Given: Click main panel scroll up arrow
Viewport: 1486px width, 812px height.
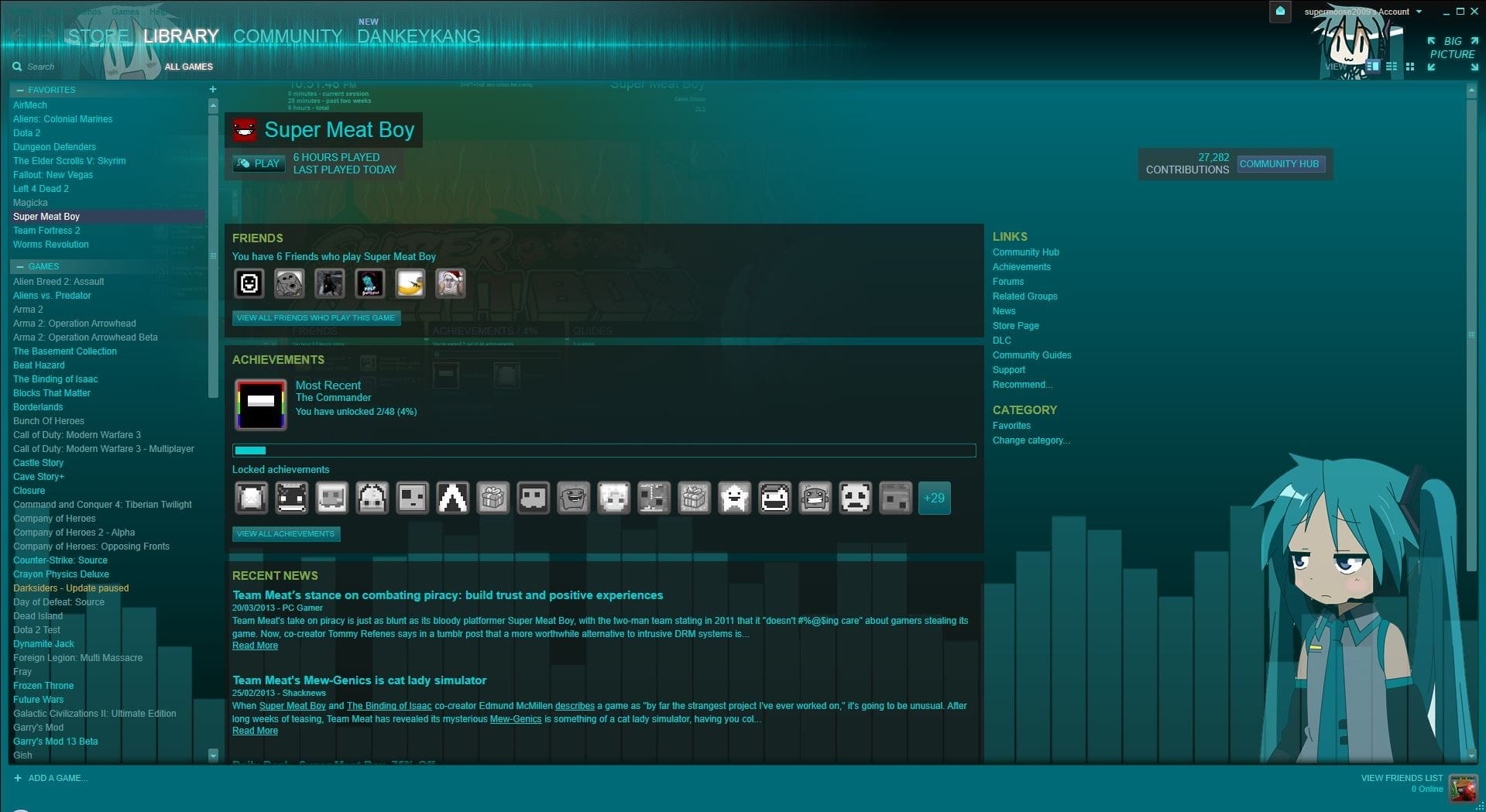Looking at the screenshot, I should coord(1471,91).
